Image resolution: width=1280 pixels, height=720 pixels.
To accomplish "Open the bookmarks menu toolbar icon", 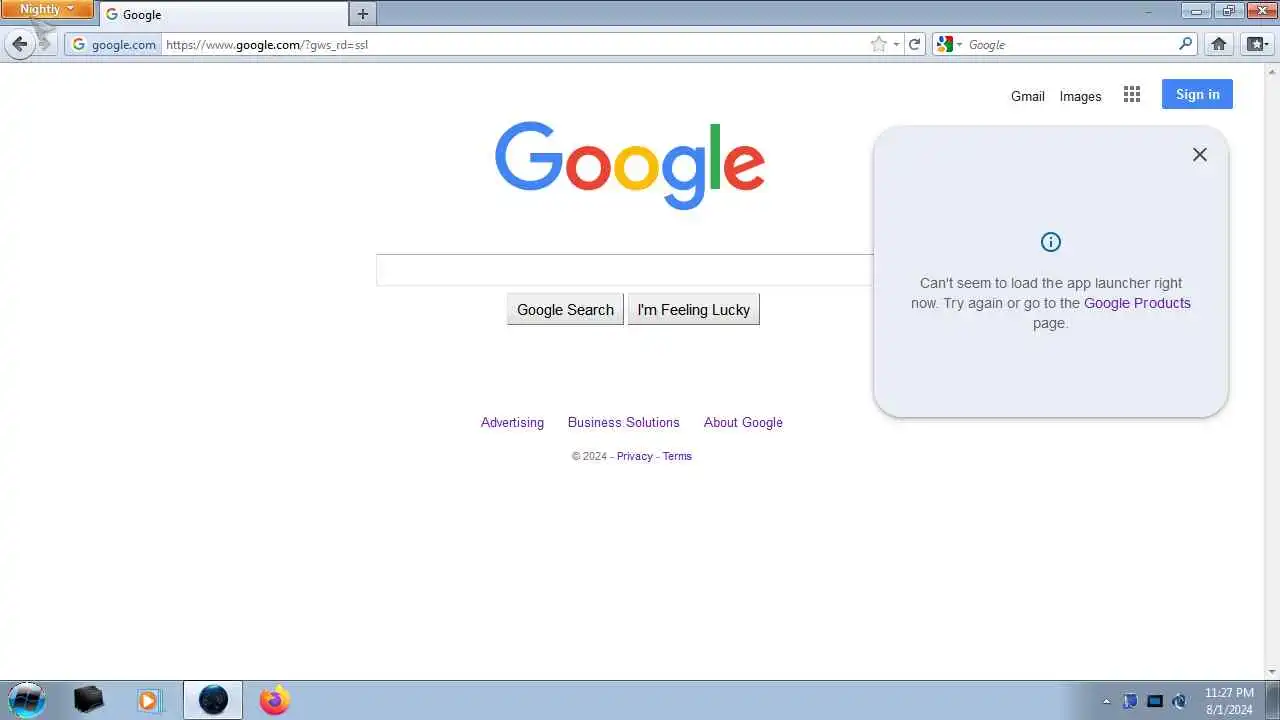I will point(1256,44).
